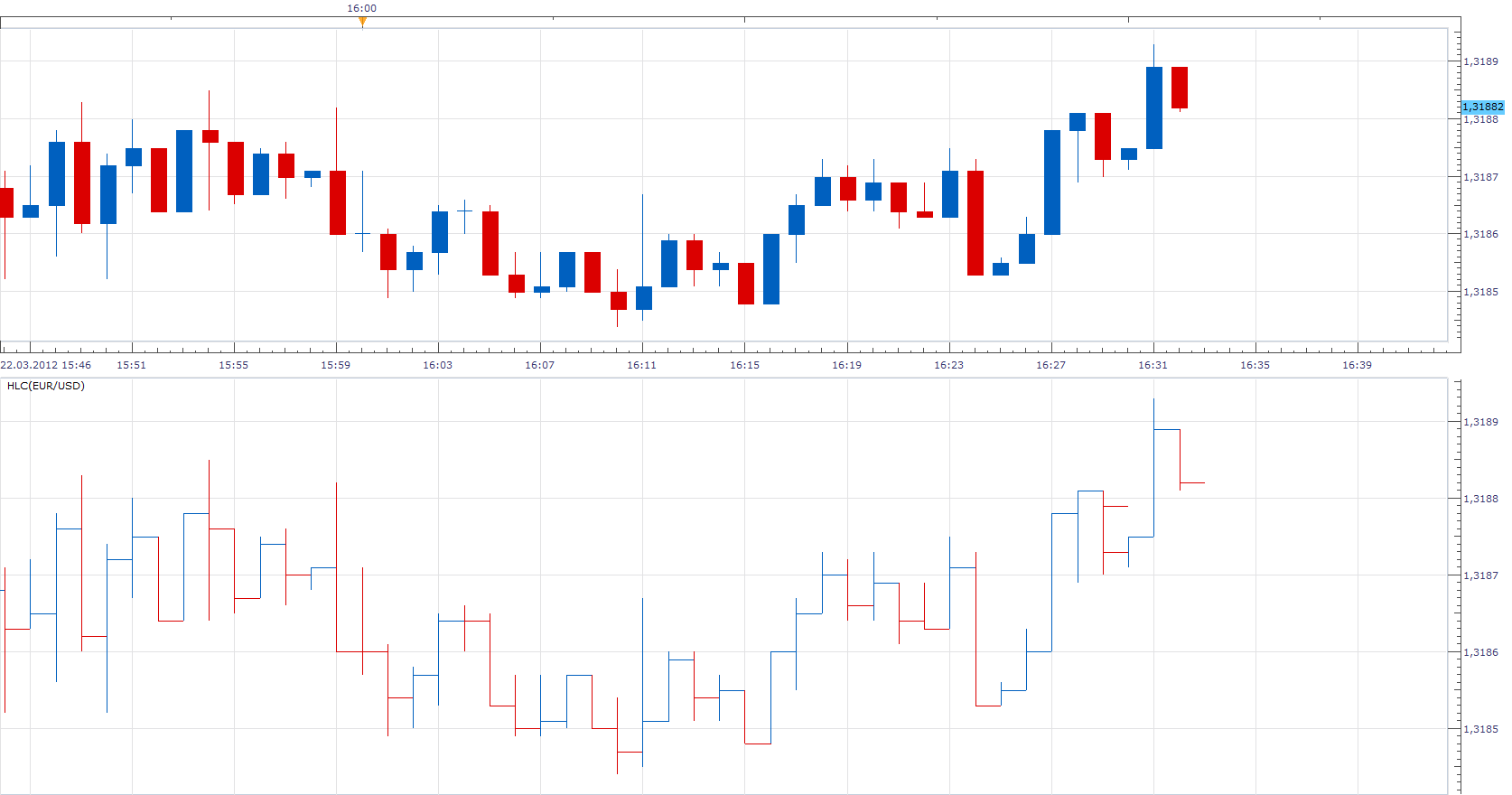The height and width of the screenshot is (795, 1512).
Task: Click 1,3187 on candlestick chart price axis
Action: [x=1481, y=177]
